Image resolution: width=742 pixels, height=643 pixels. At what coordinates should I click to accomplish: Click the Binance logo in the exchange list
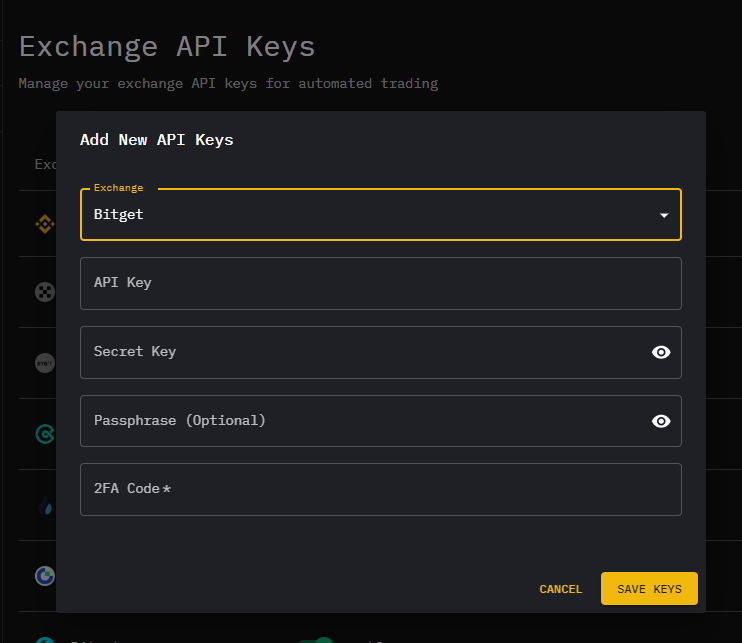tap(45, 225)
